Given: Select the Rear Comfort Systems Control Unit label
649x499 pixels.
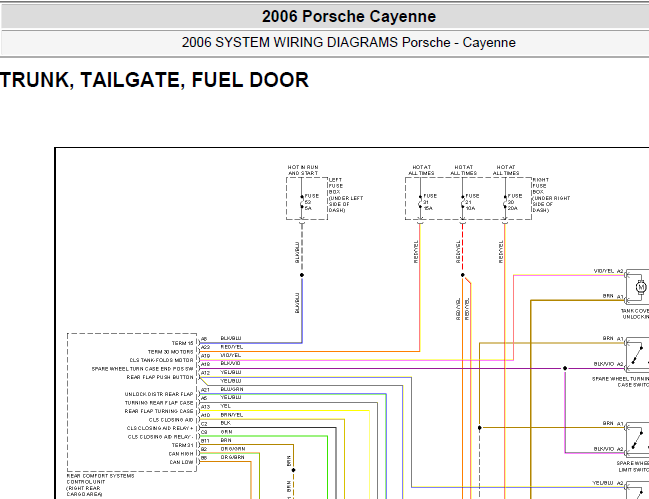Looking at the screenshot, I should 101,485.
